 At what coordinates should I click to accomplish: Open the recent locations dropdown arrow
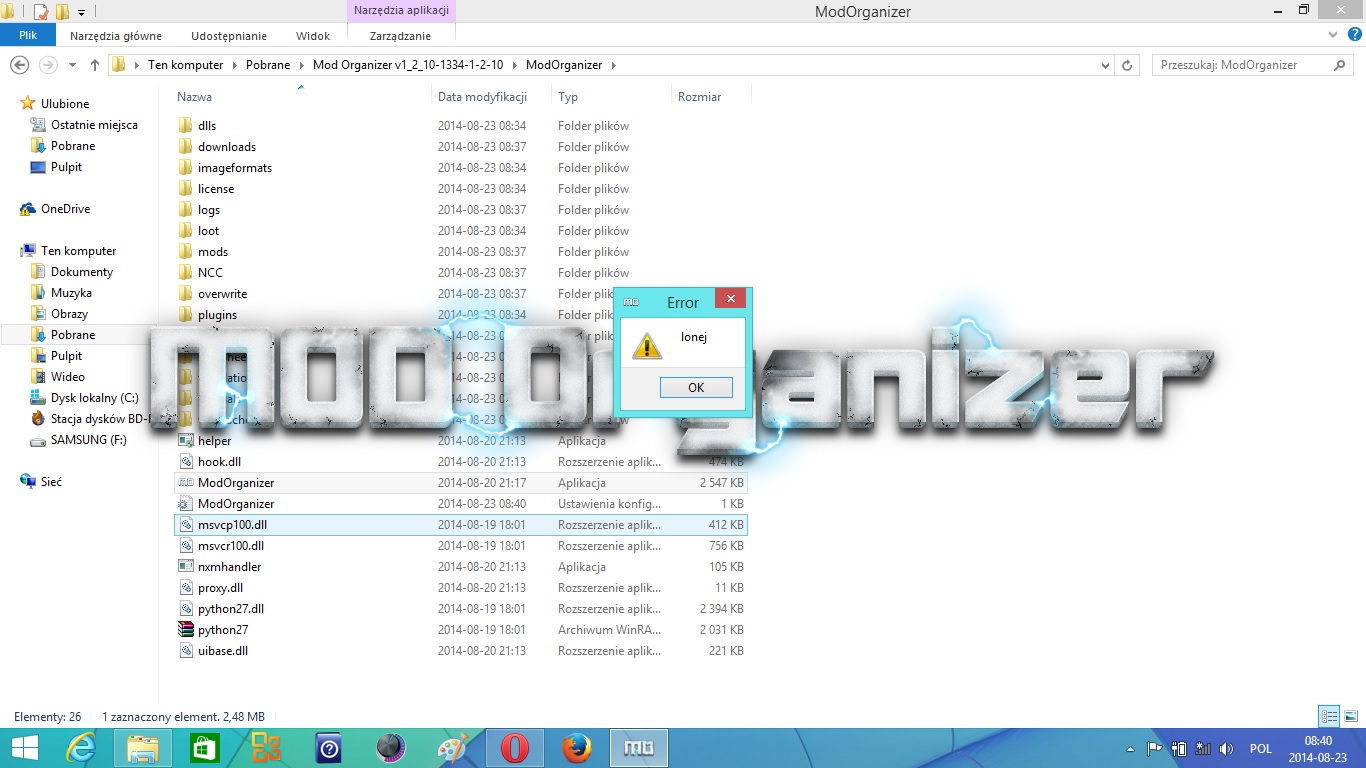[72, 65]
